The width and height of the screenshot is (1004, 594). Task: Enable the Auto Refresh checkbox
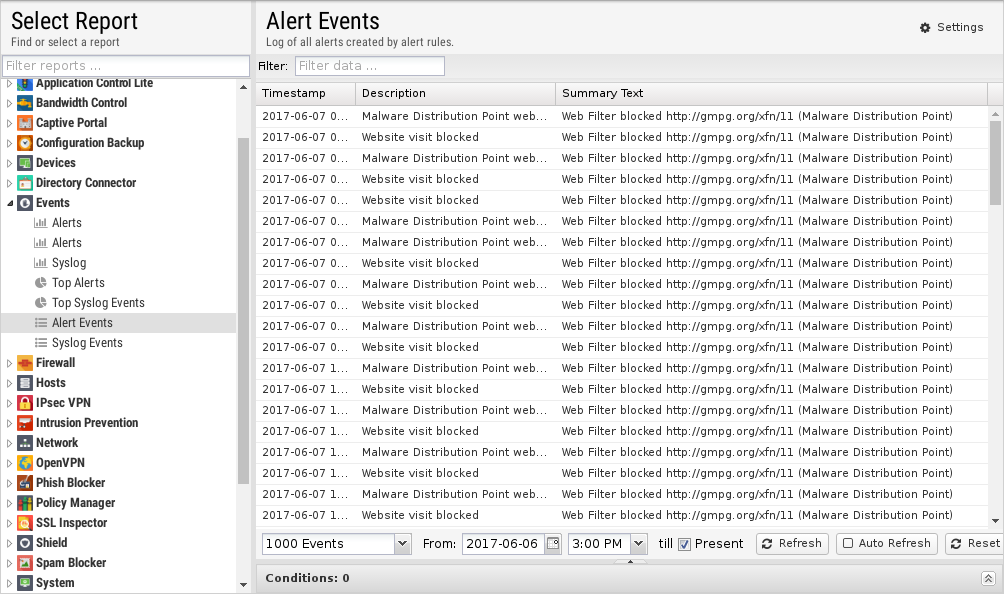(x=848, y=544)
